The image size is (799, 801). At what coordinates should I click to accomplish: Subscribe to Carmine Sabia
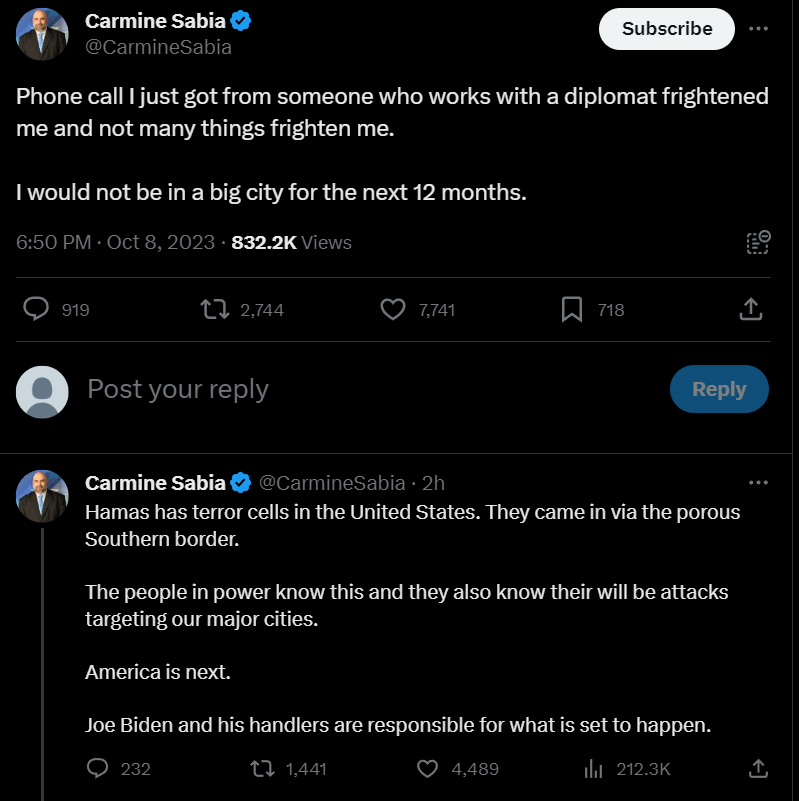tap(667, 29)
